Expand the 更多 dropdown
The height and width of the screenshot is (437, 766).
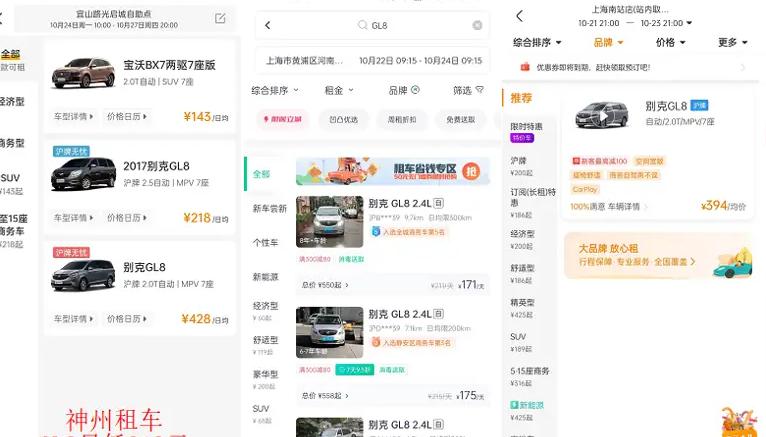click(732, 42)
